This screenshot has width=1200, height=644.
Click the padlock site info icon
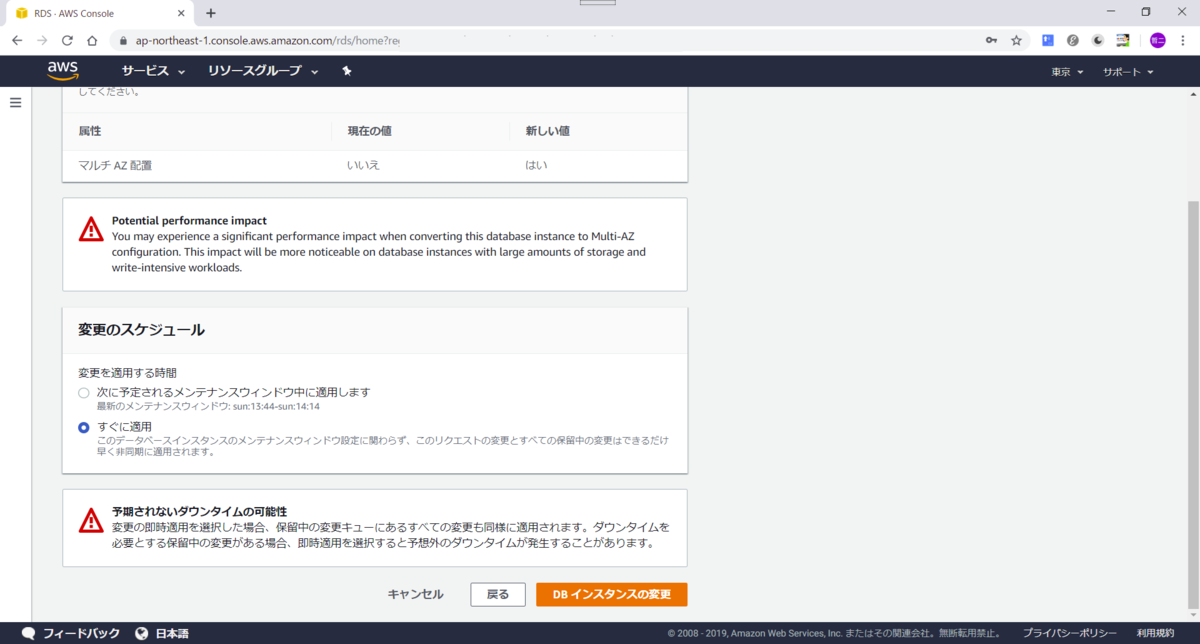coord(123,41)
